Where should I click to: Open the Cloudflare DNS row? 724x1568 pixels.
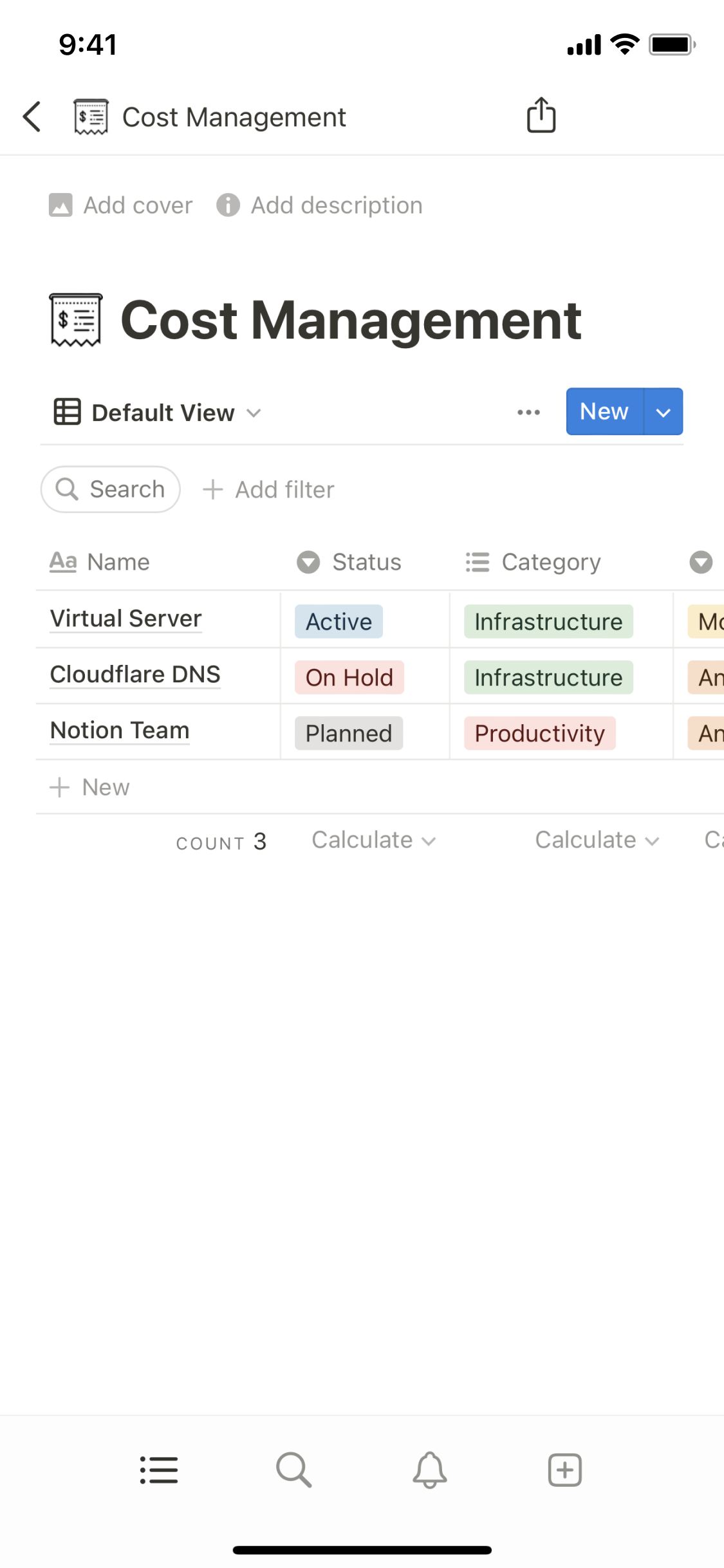tap(135, 675)
